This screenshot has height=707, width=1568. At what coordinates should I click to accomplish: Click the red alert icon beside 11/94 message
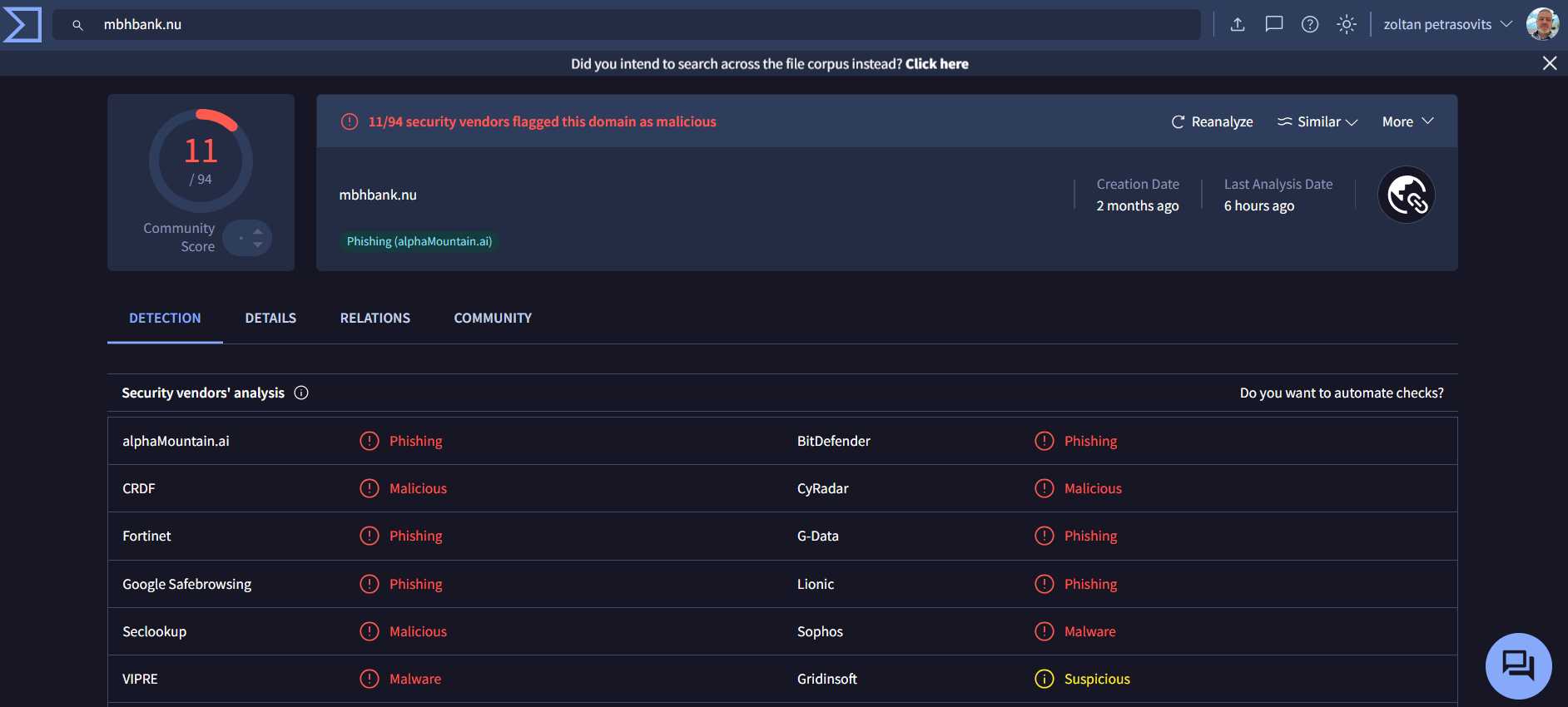point(350,121)
